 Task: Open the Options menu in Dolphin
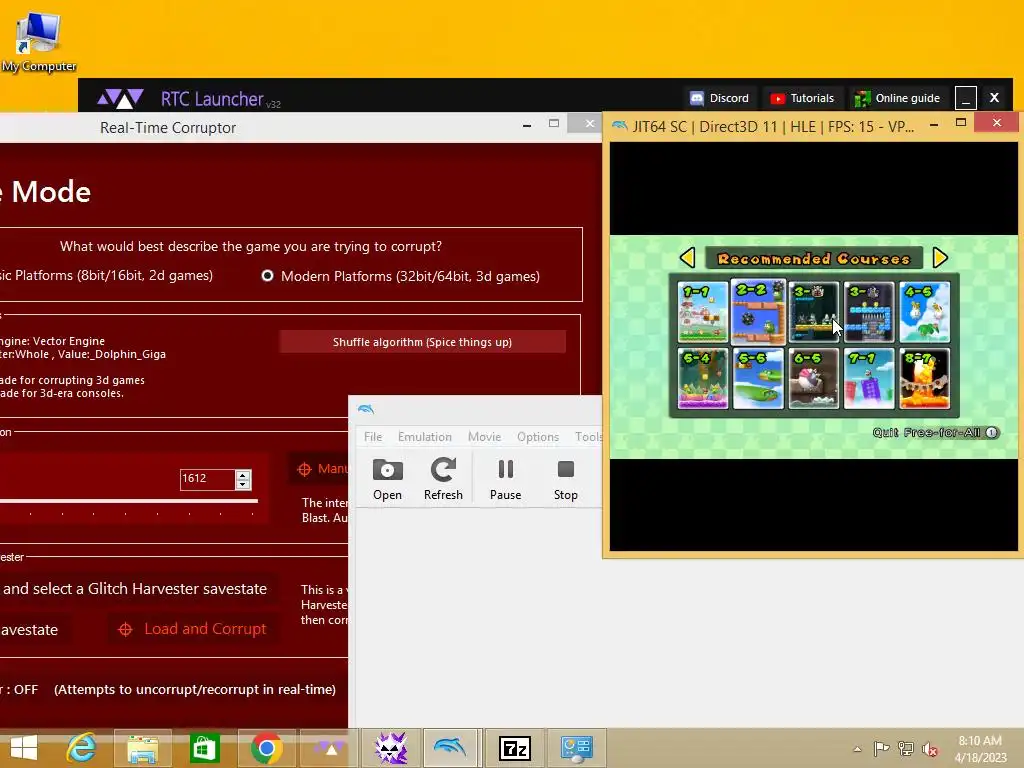[537, 436]
